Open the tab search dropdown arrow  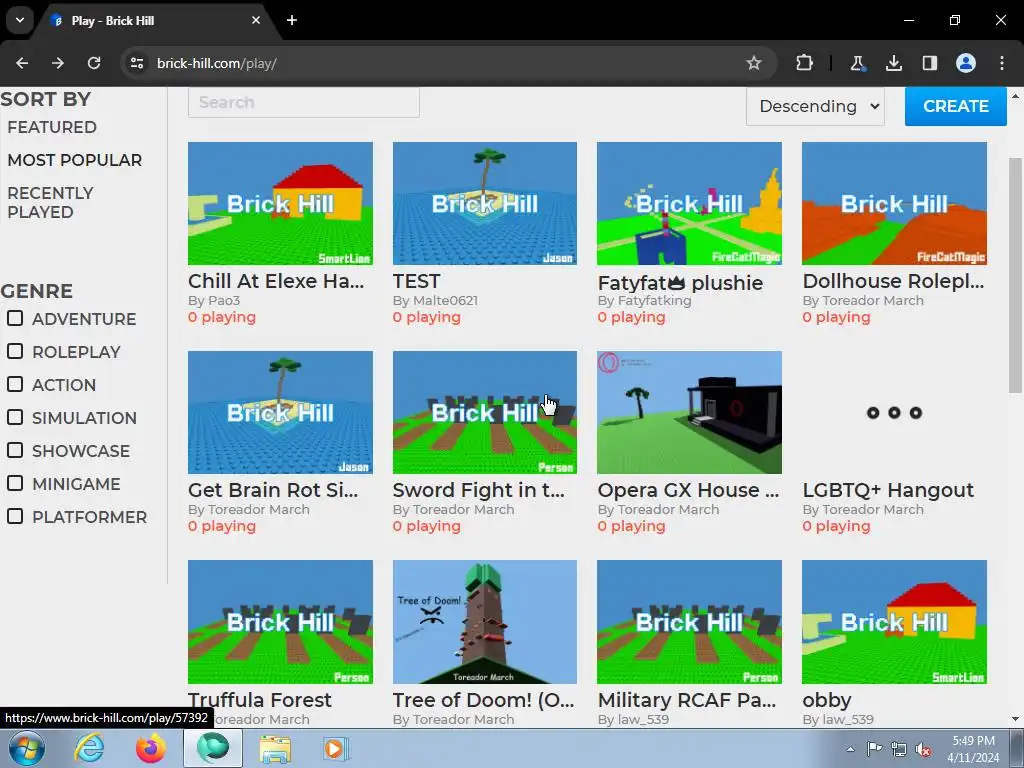tap(20, 20)
